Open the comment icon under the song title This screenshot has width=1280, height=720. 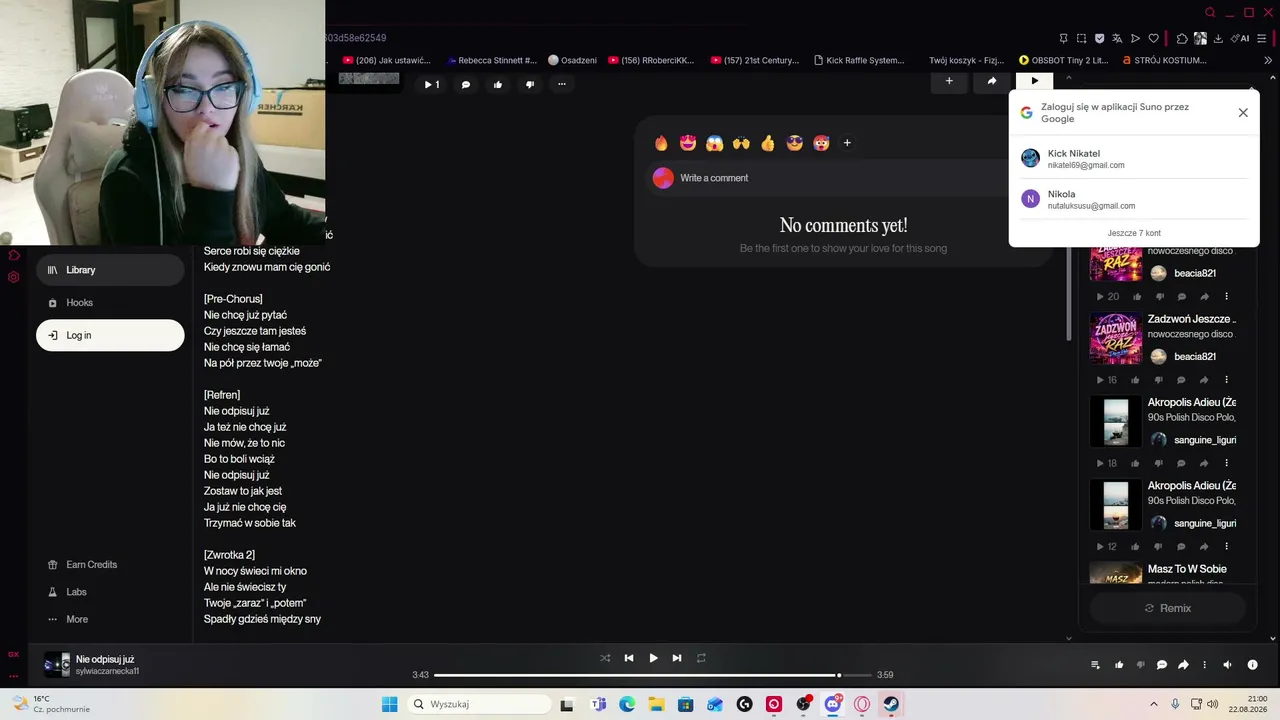click(466, 85)
